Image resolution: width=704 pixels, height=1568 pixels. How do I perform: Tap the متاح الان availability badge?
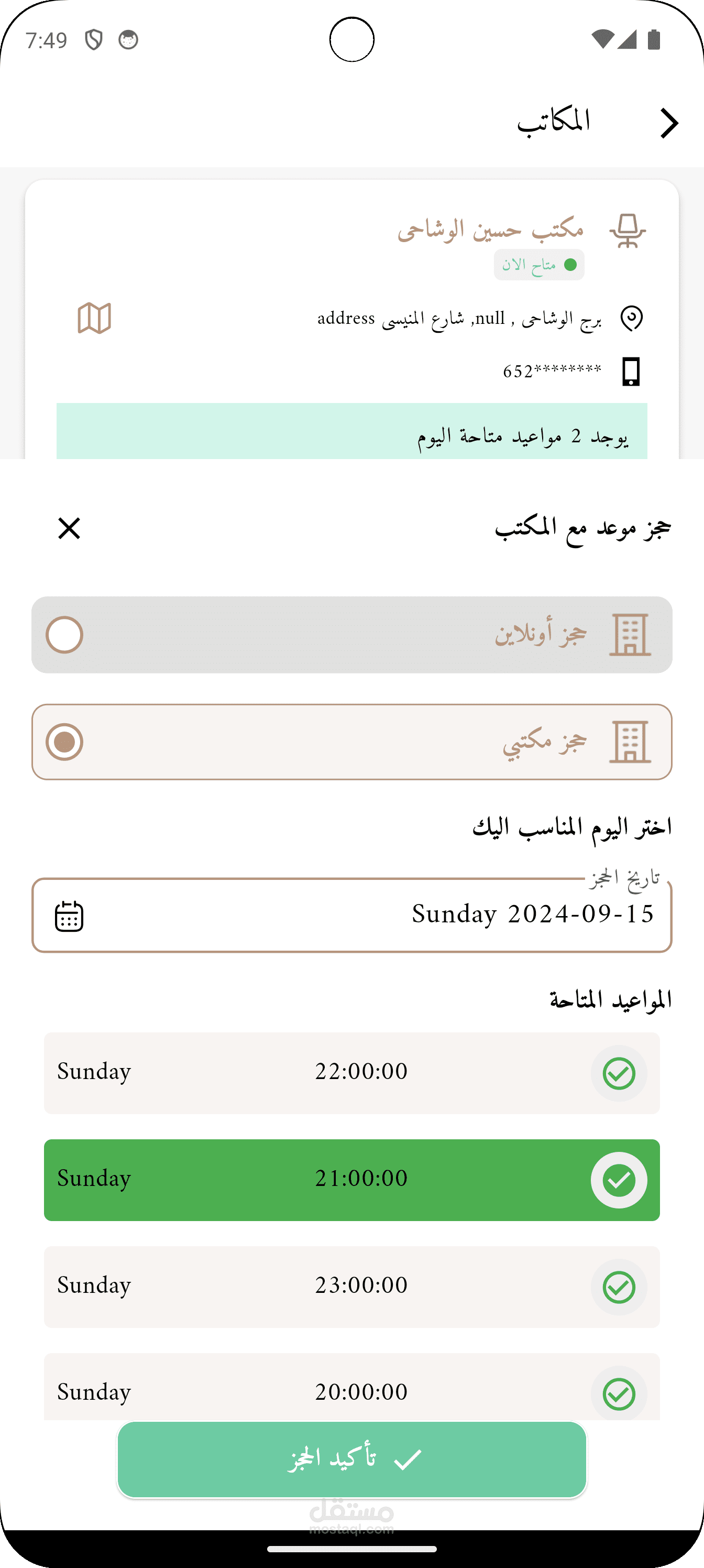(x=538, y=265)
